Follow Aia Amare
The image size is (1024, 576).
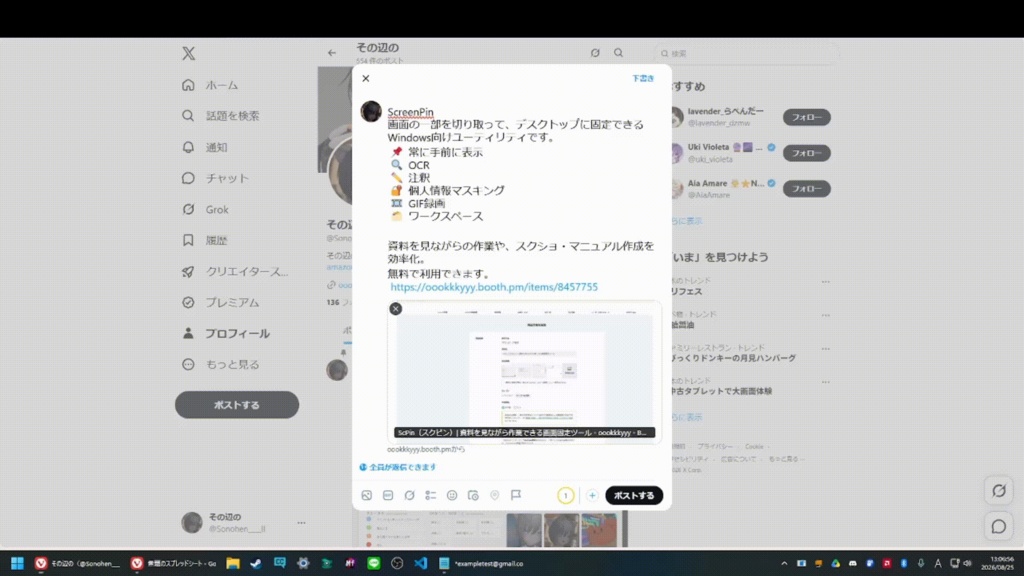click(x=807, y=189)
